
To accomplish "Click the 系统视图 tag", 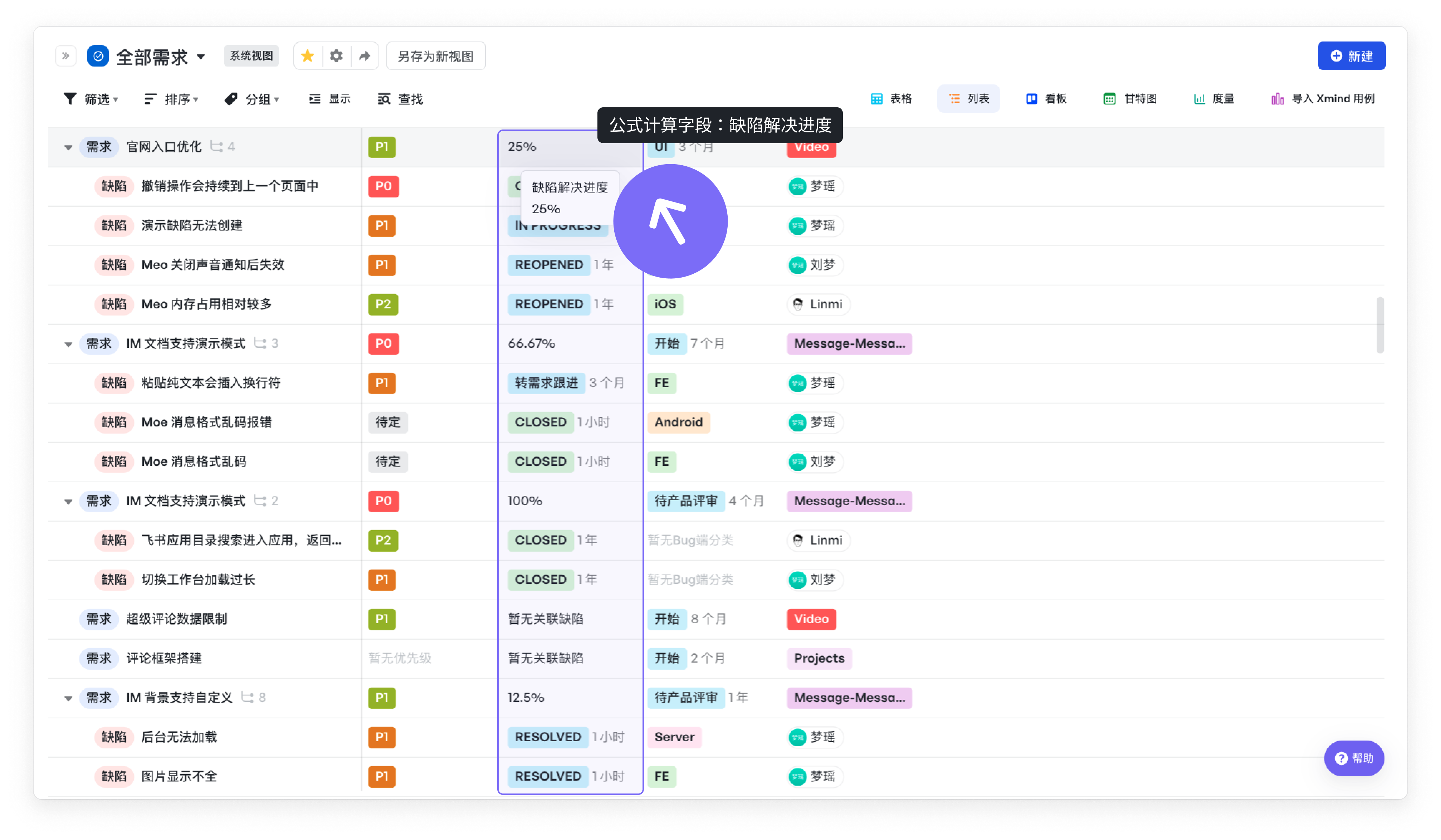I will (251, 56).
